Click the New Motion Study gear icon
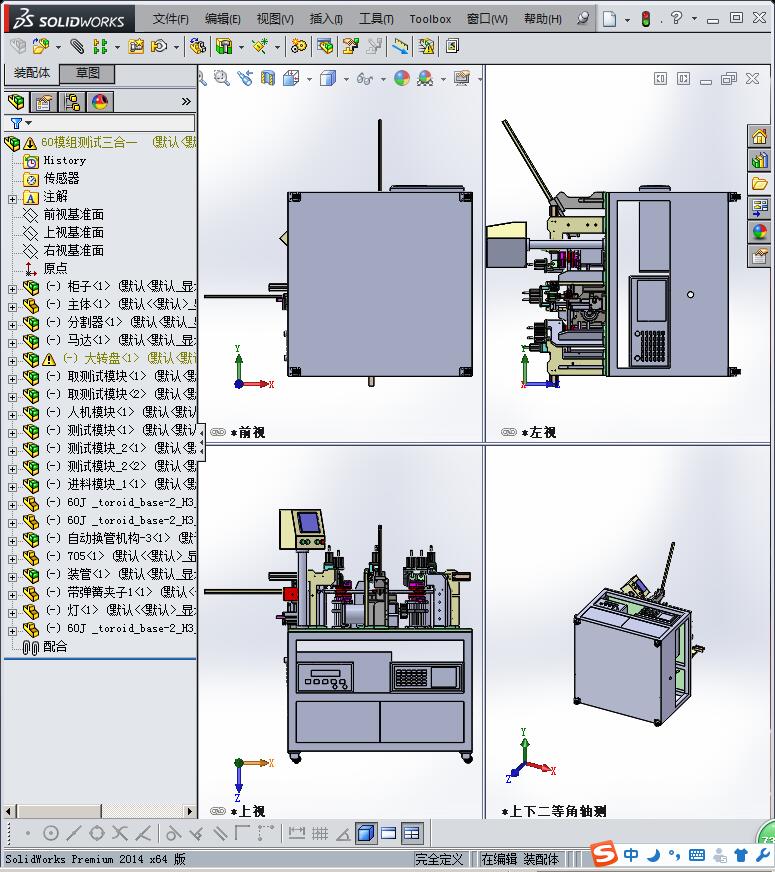Viewport: 775px width, 872px height. click(299, 46)
